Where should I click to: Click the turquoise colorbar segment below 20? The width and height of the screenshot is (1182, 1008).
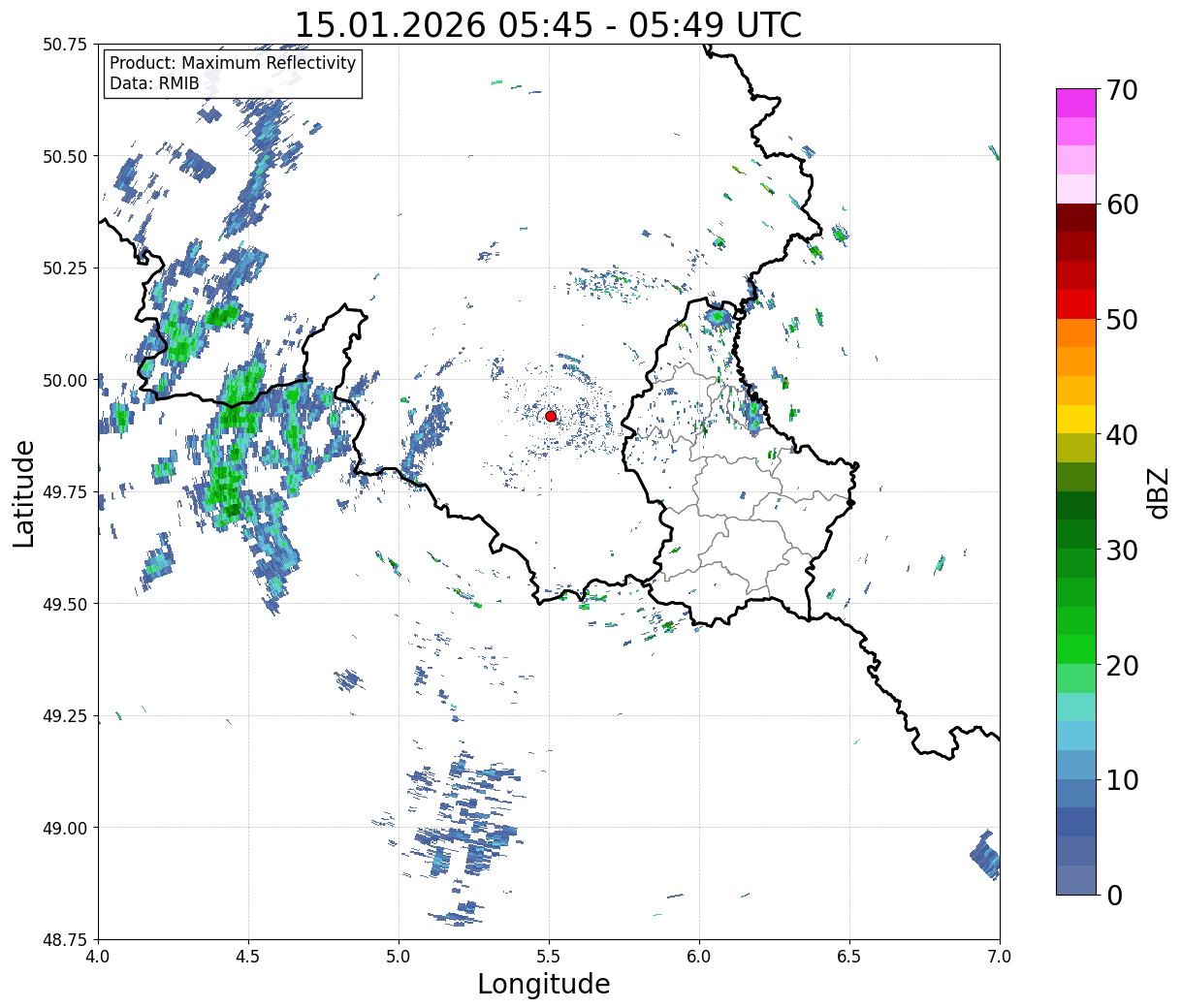click(x=1076, y=708)
